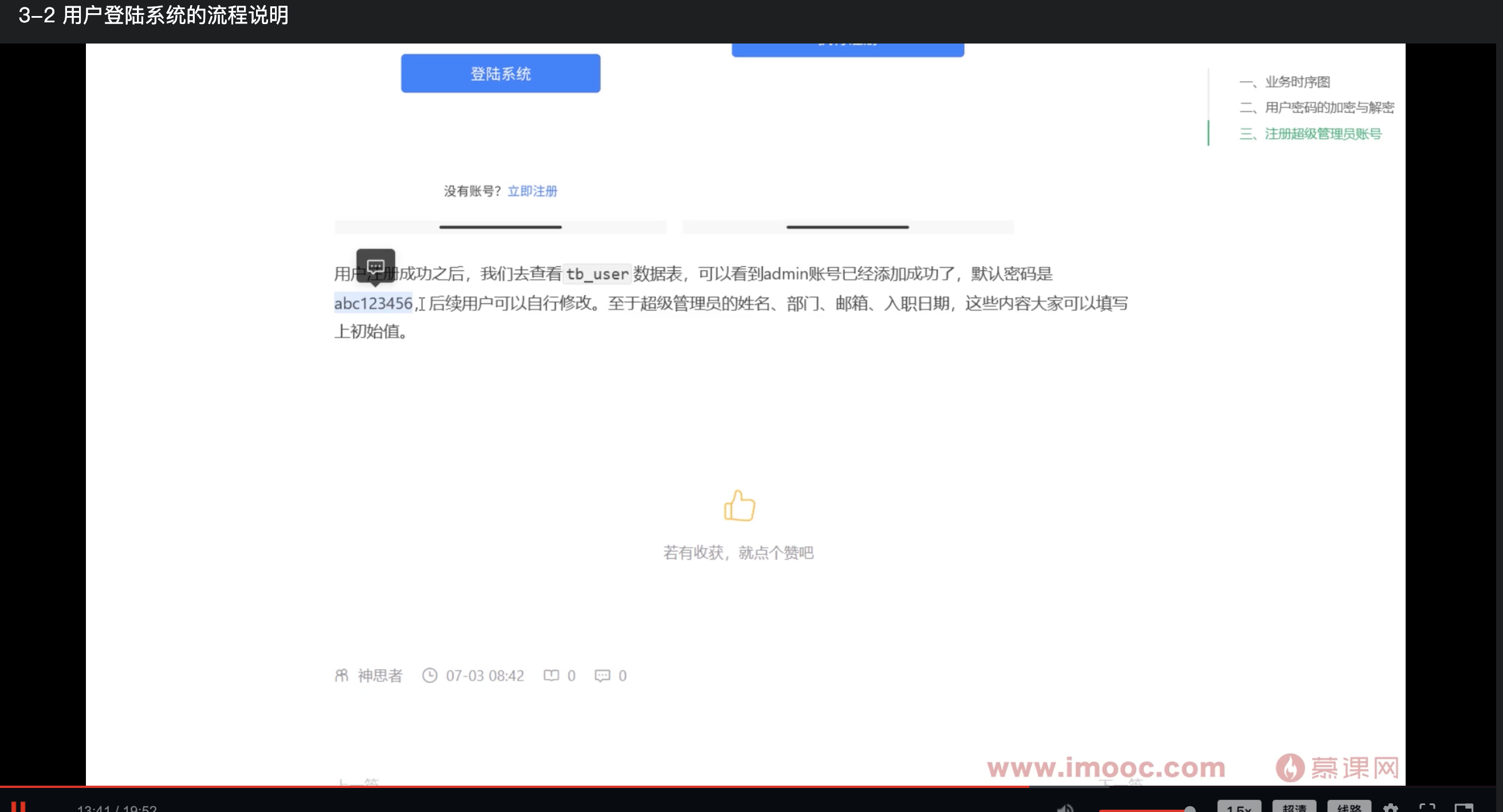This screenshot has height=812, width=1503.
Task: Click the author avatar beside 神思者
Action: 343,676
